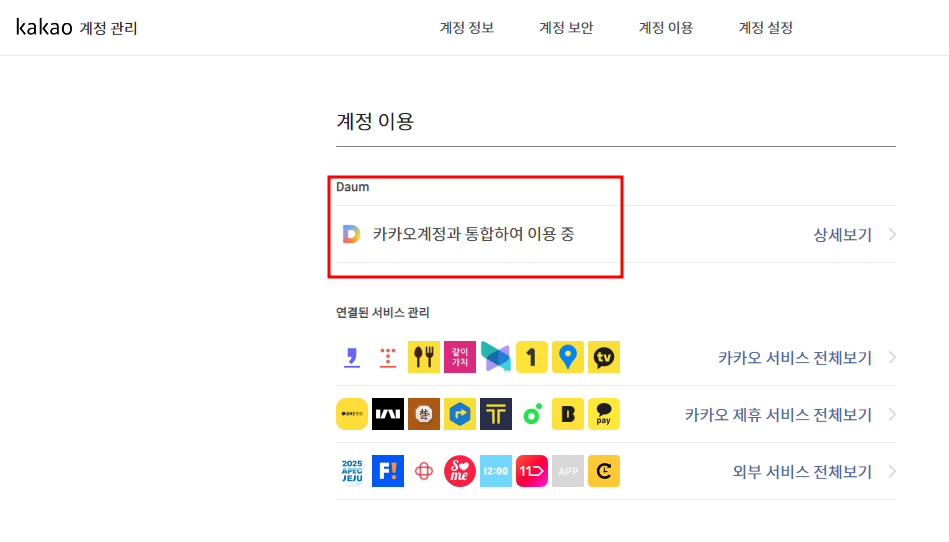Viewport: 949px width, 542px height.
Task: Open the light blue 12:00 icon
Action: [x=496, y=471]
